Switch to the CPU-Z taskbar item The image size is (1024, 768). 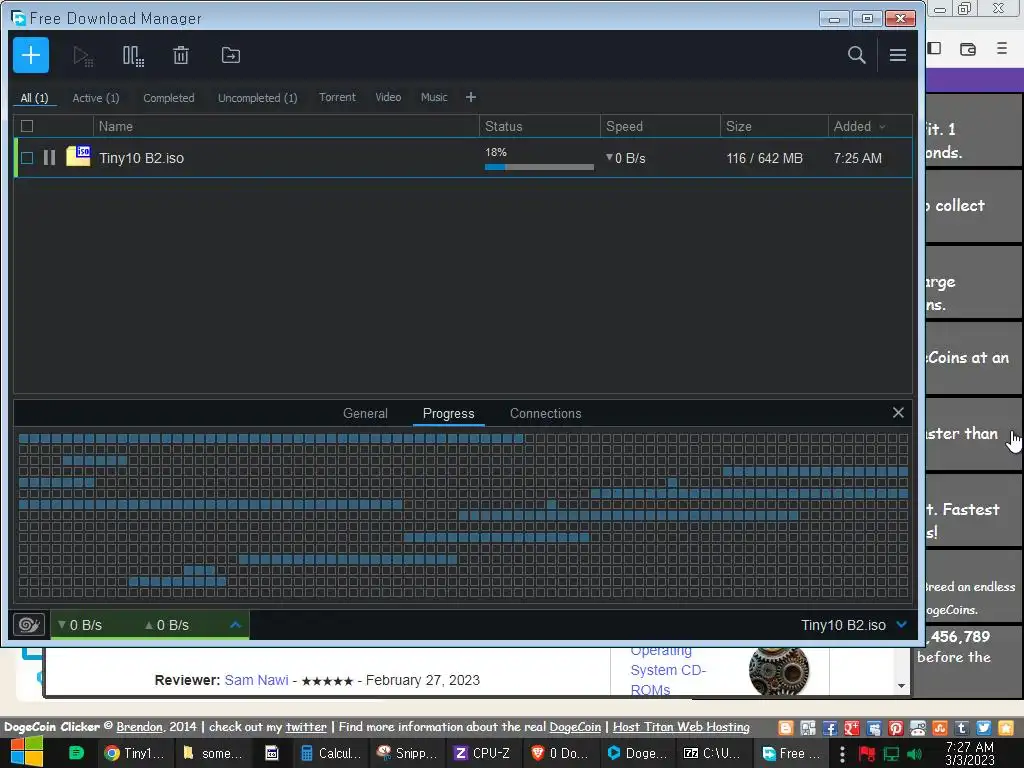point(482,753)
